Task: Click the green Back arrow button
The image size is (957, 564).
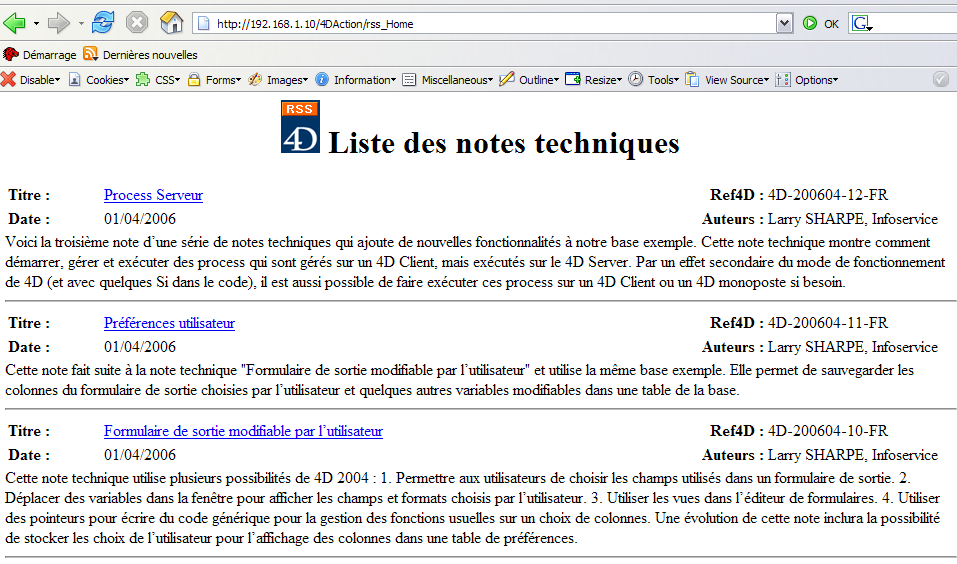Action: tap(14, 22)
